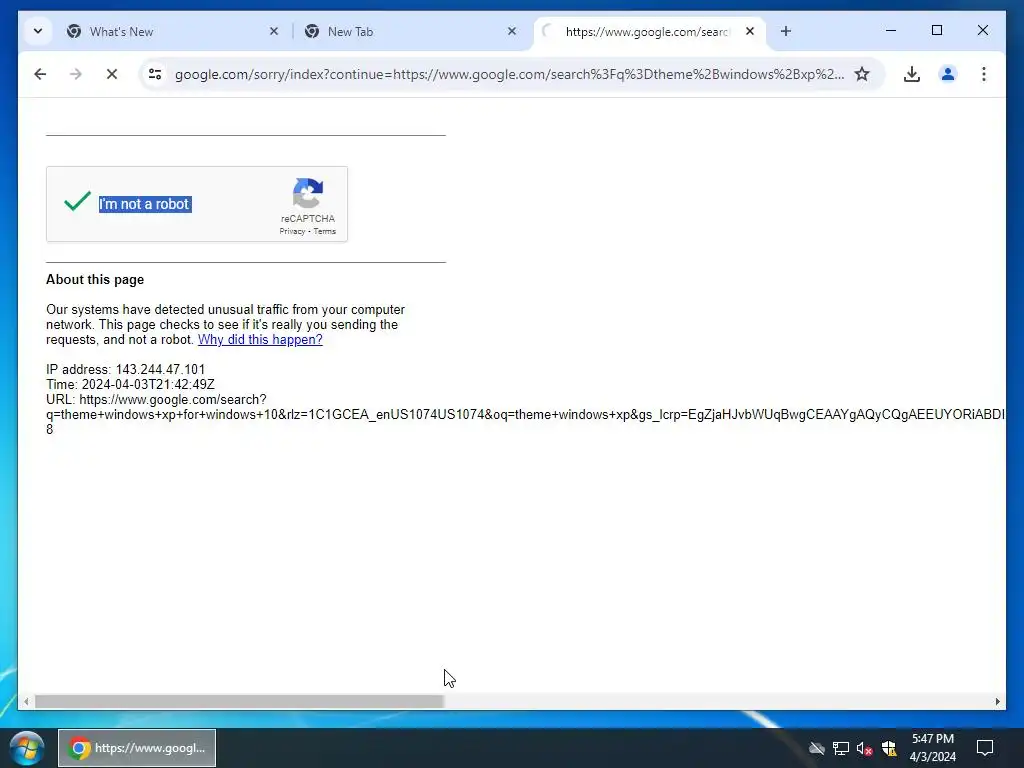Click the About this page heading
Image resolution: width=1024 pixels, height=768 pixels.
point(95,280)
